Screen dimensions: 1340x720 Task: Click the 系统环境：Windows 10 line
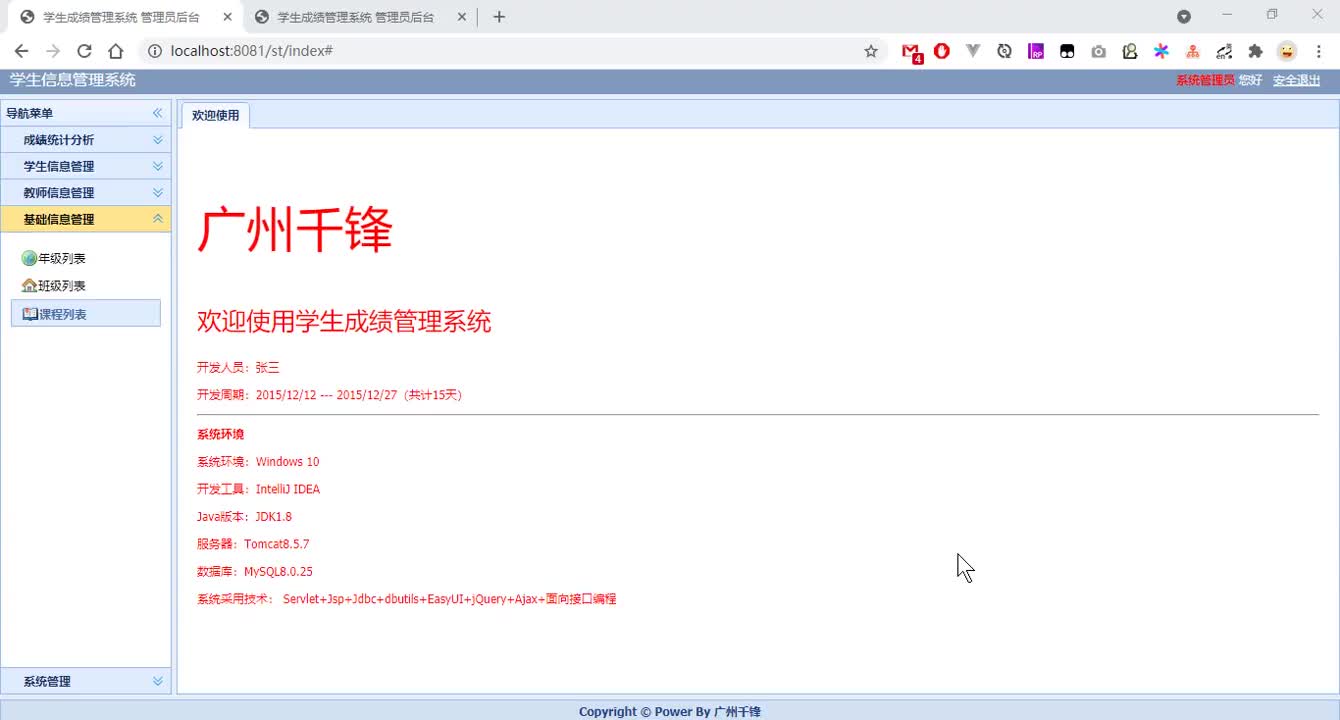coord(258,461)
